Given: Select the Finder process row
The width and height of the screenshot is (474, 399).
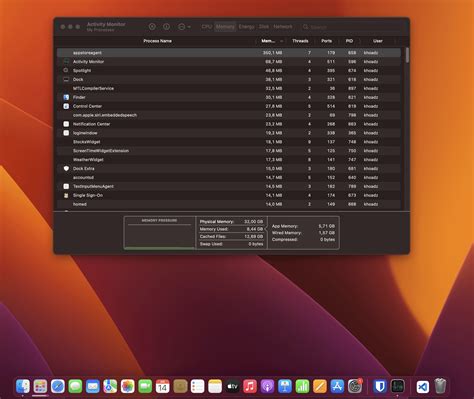Looking at the screenshot, I should point(229,97).
